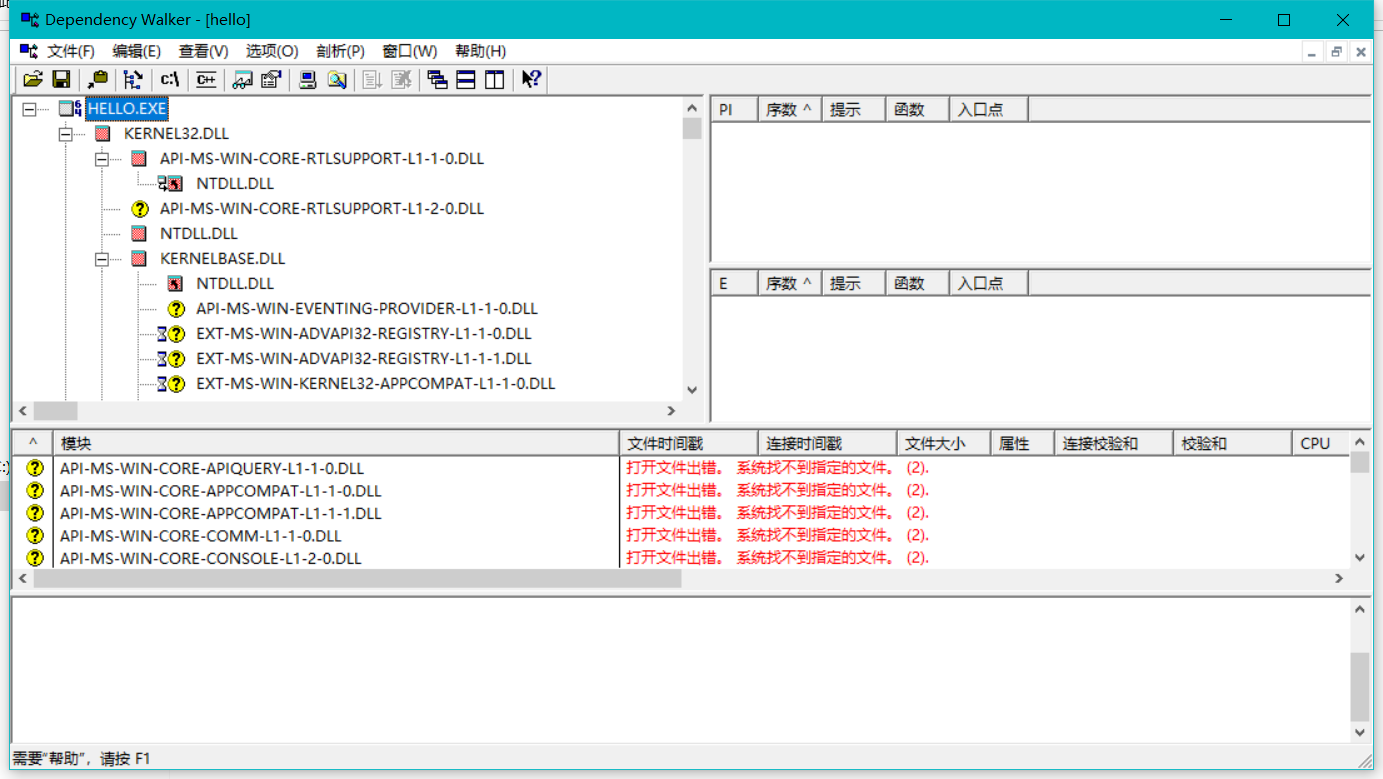1383x779 pixels.
Task: Click the red module icon beside KERNELBASE.DLL
Action: point(138,258)
